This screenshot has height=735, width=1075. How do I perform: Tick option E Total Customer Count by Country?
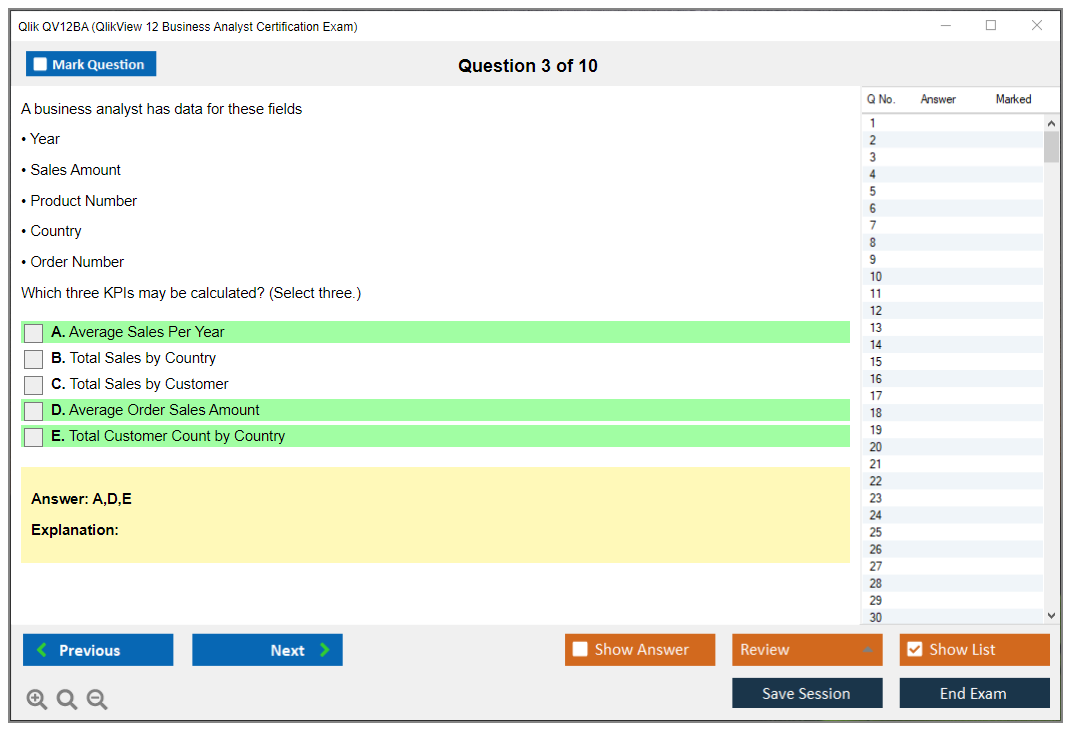(34, 437)
